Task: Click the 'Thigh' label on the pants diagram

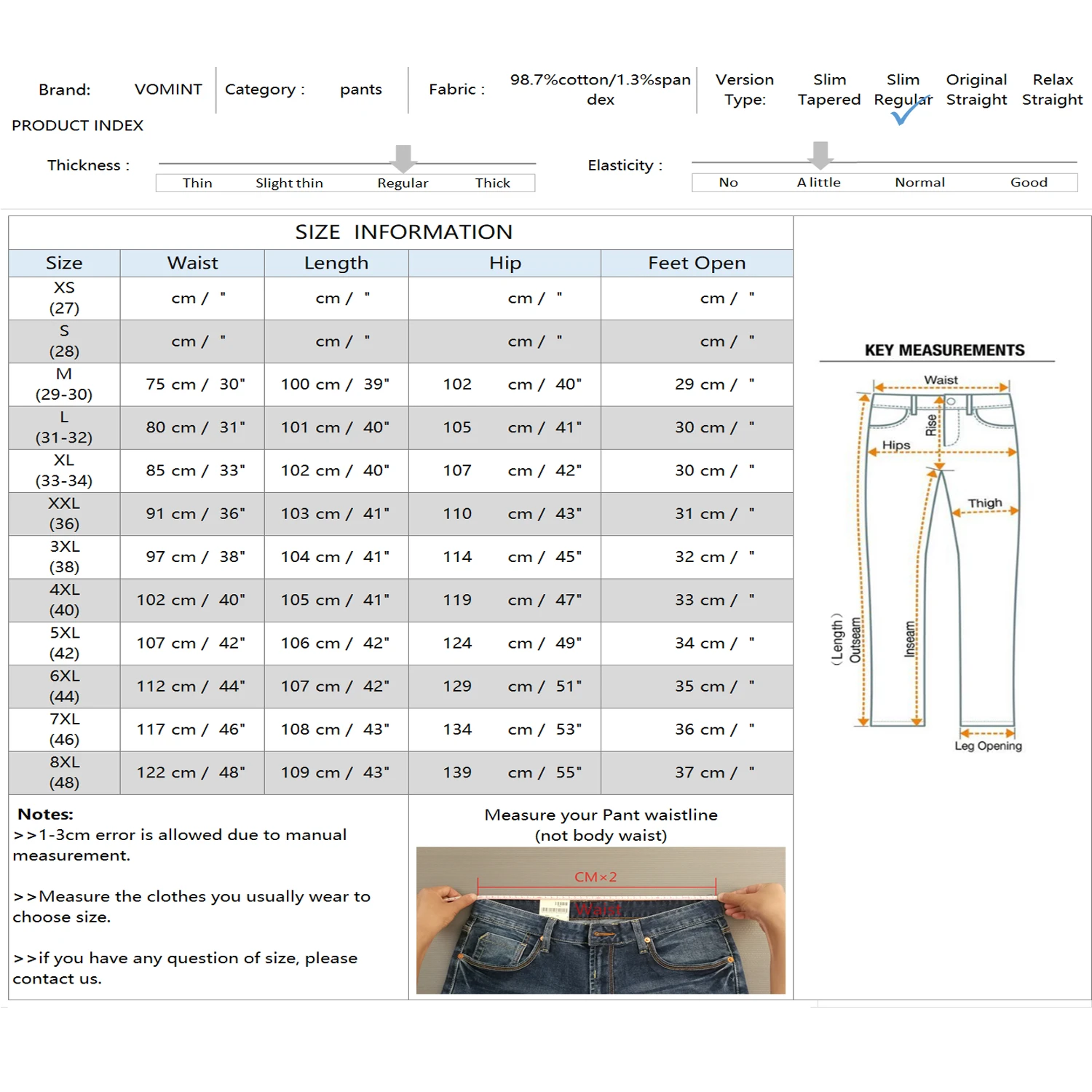Action: [985, 503]
